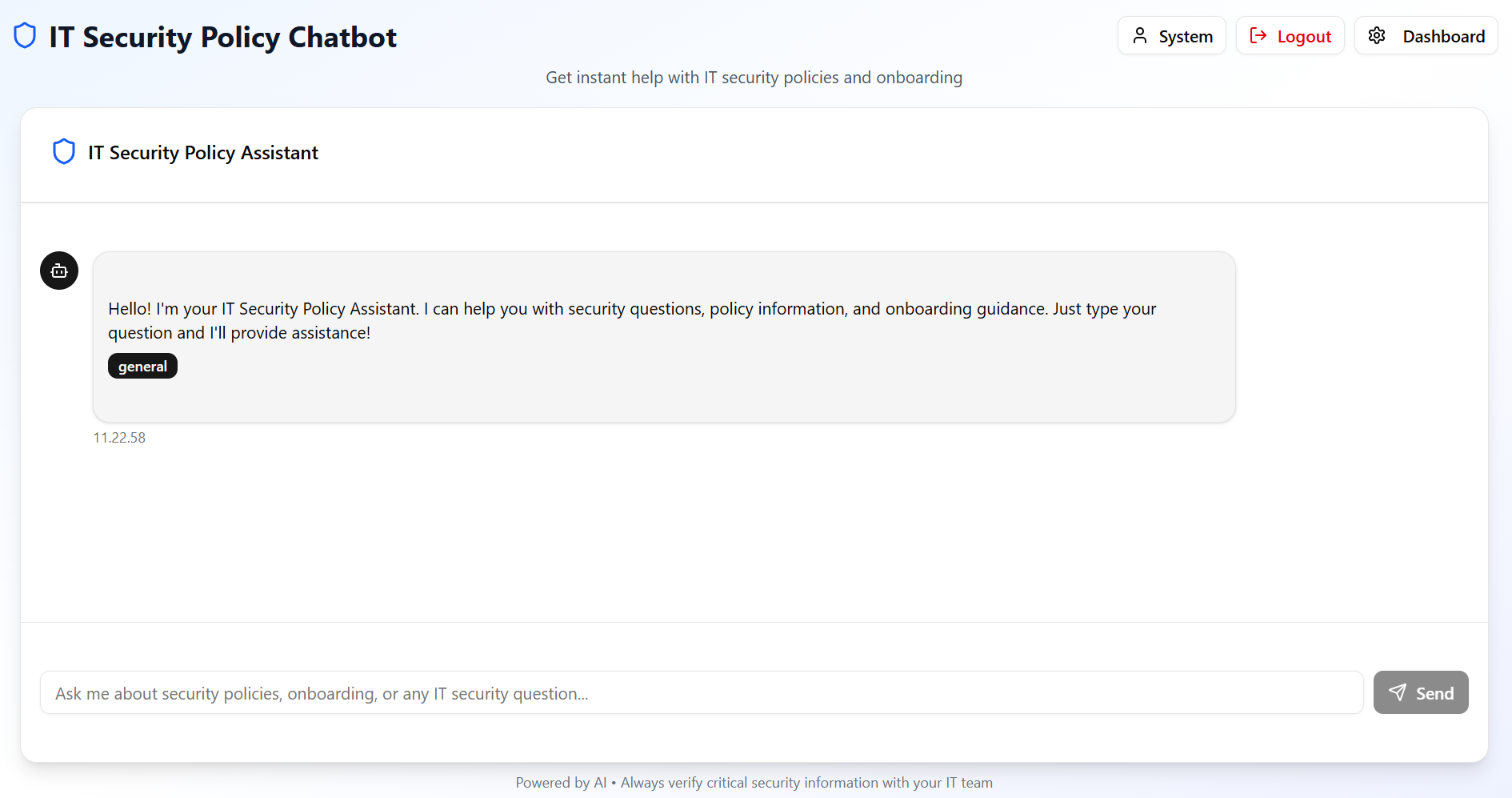
Task: Click the 'Get instant help' subtitle text
Action: (754, 78)
